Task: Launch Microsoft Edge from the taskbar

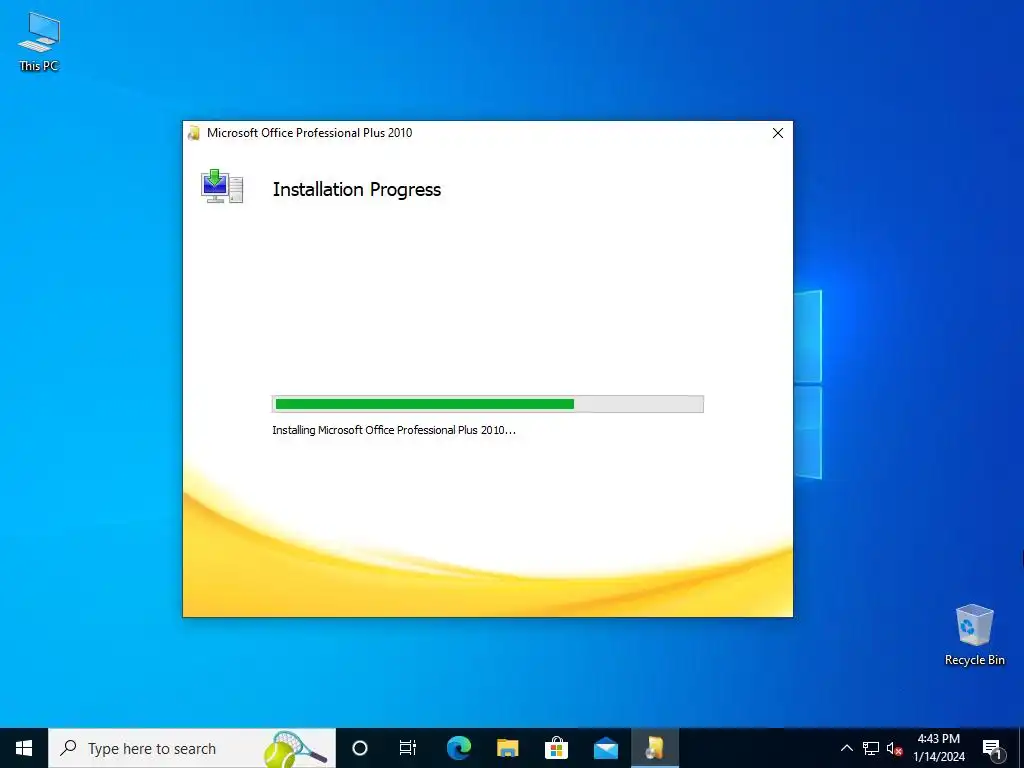Action: coord(458,748)
